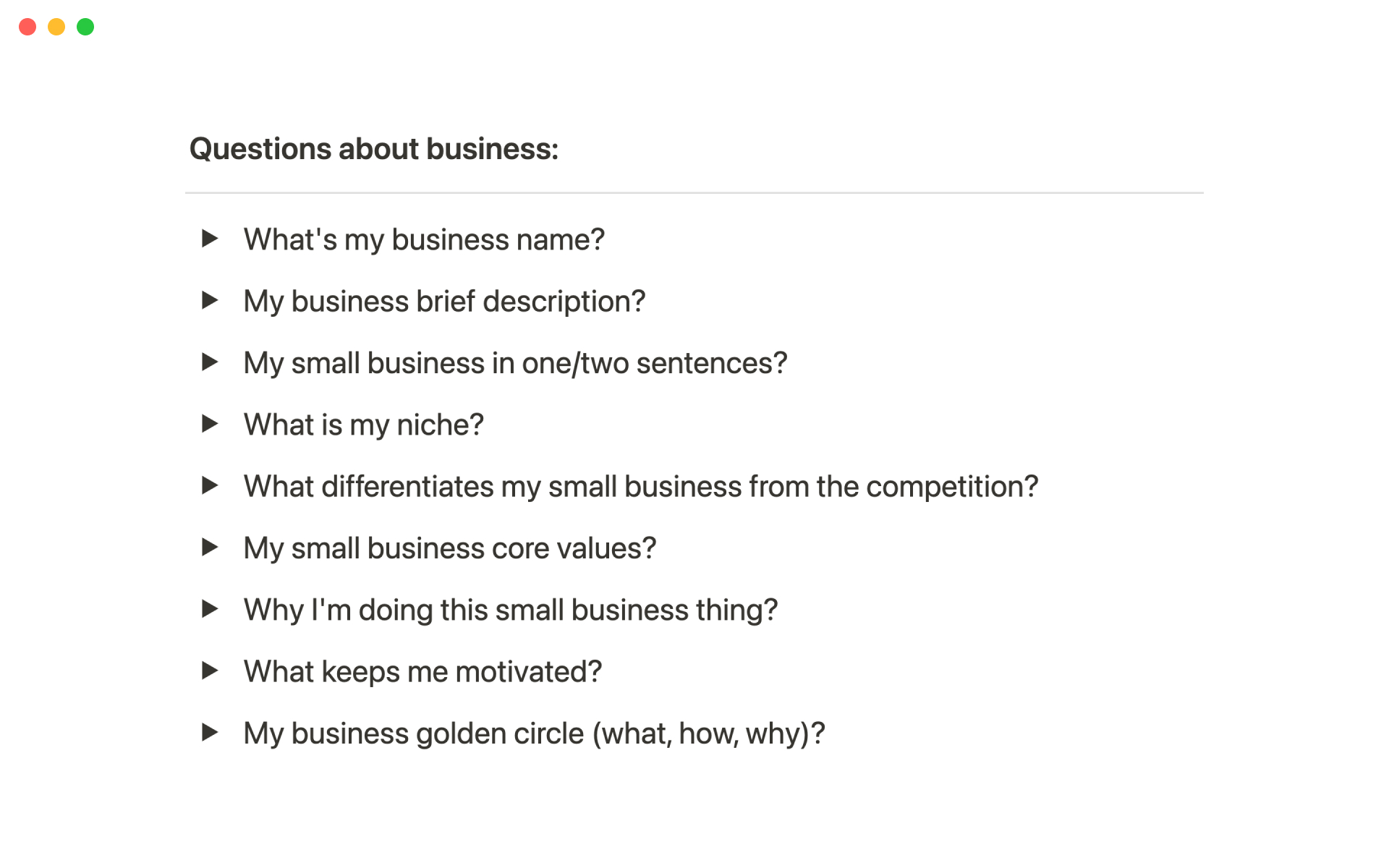Image resolution: width=1389 pixels, height=868 pixels.
Task: Place cursor in "My business brief description?" text
Action: click(x=443, y=302)
